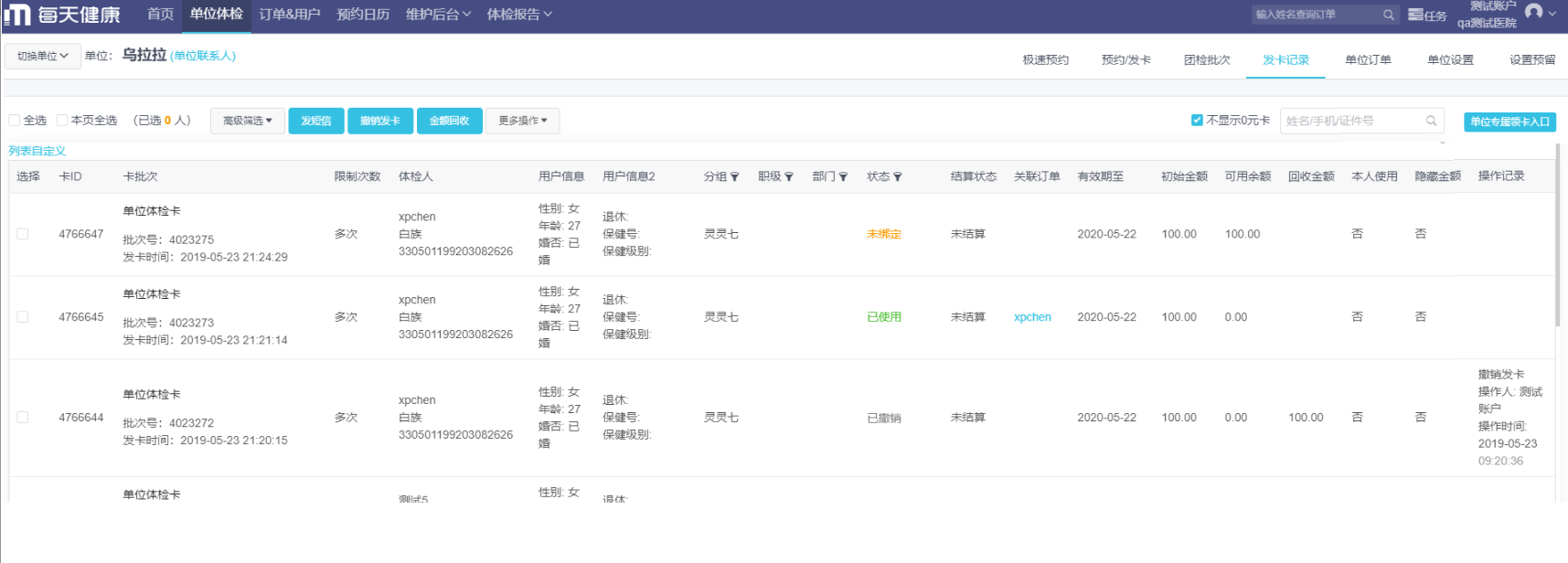The height and width of the screenshot is (563, 1568).
Task: Uncheck 不显示0元卡 checkbox
Action: point(1197,120)
